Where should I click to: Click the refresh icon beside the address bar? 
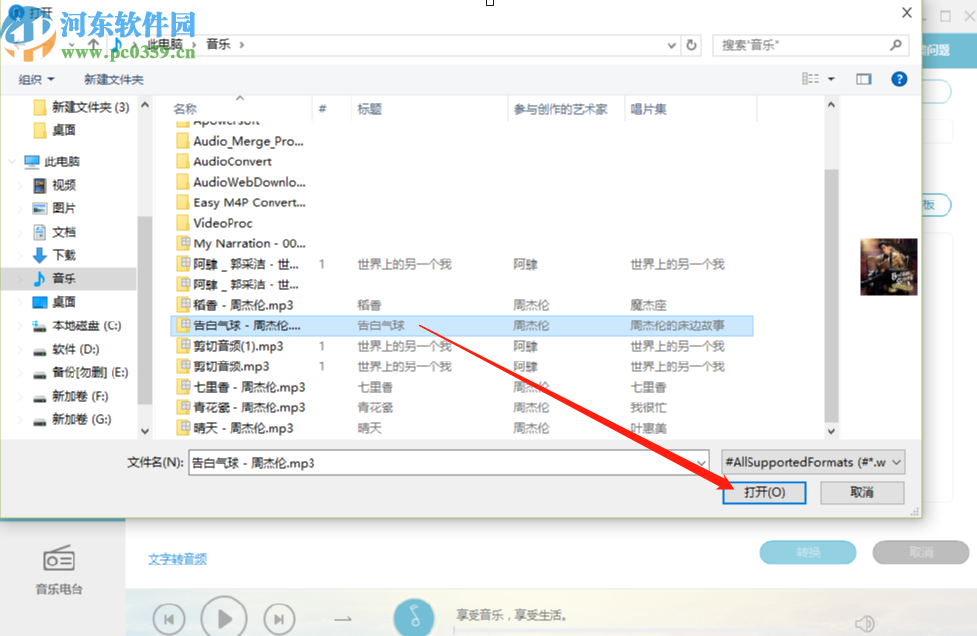coord(690,44)
